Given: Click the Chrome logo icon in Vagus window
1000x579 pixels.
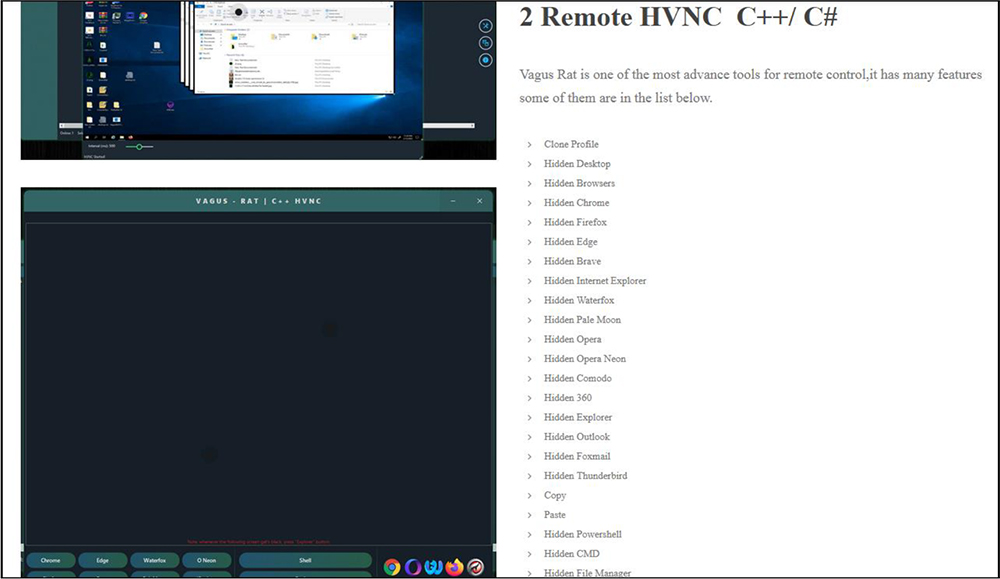Looking at the screenshot, I should coord(392,567).
